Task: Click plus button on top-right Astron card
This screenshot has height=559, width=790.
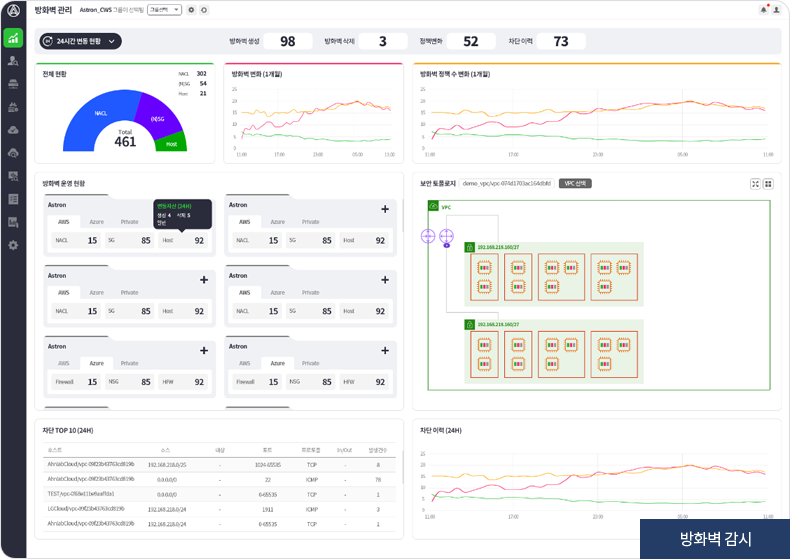Action: pyautogui.click(x=385, y=209)
